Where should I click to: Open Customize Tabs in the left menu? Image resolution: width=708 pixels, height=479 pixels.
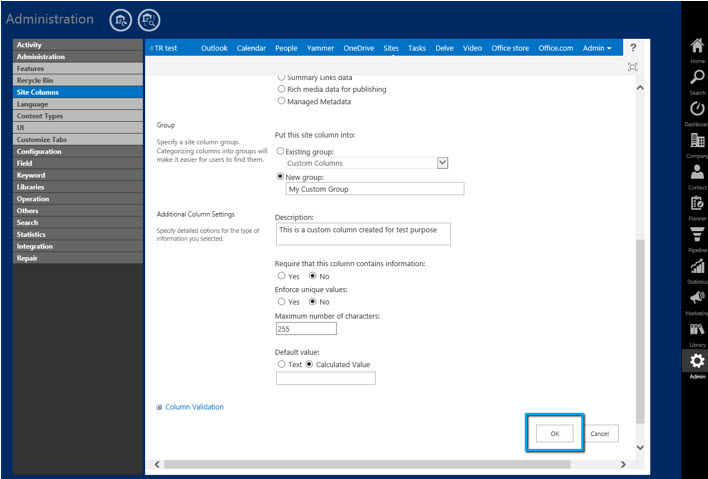coord(78,140)
